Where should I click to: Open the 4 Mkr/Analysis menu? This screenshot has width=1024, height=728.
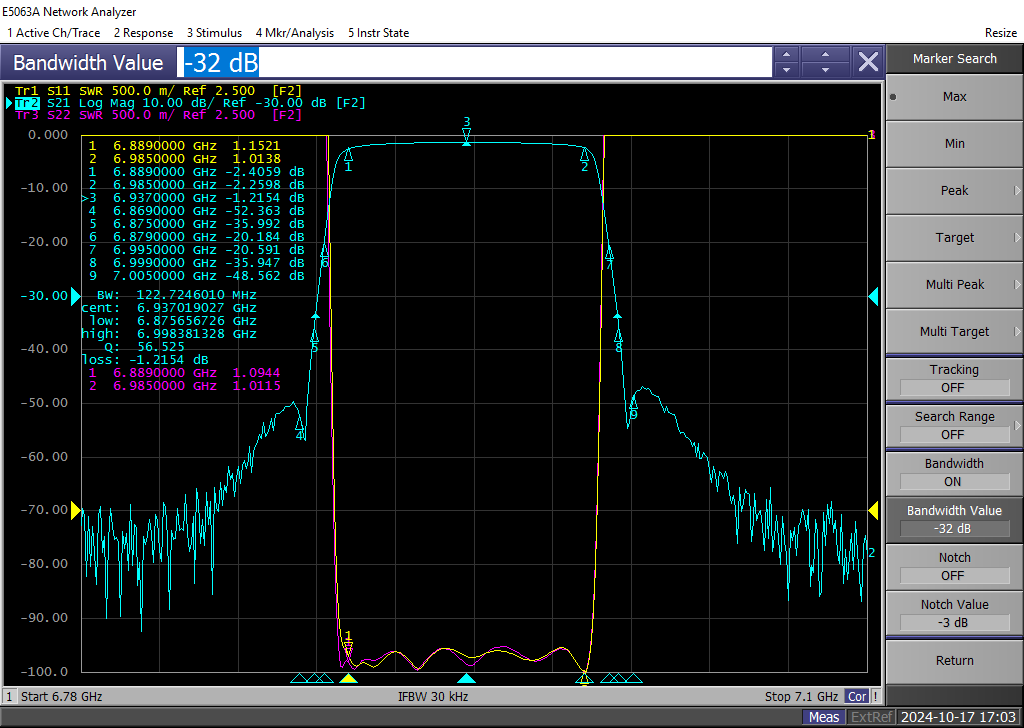tap(294, 33)
